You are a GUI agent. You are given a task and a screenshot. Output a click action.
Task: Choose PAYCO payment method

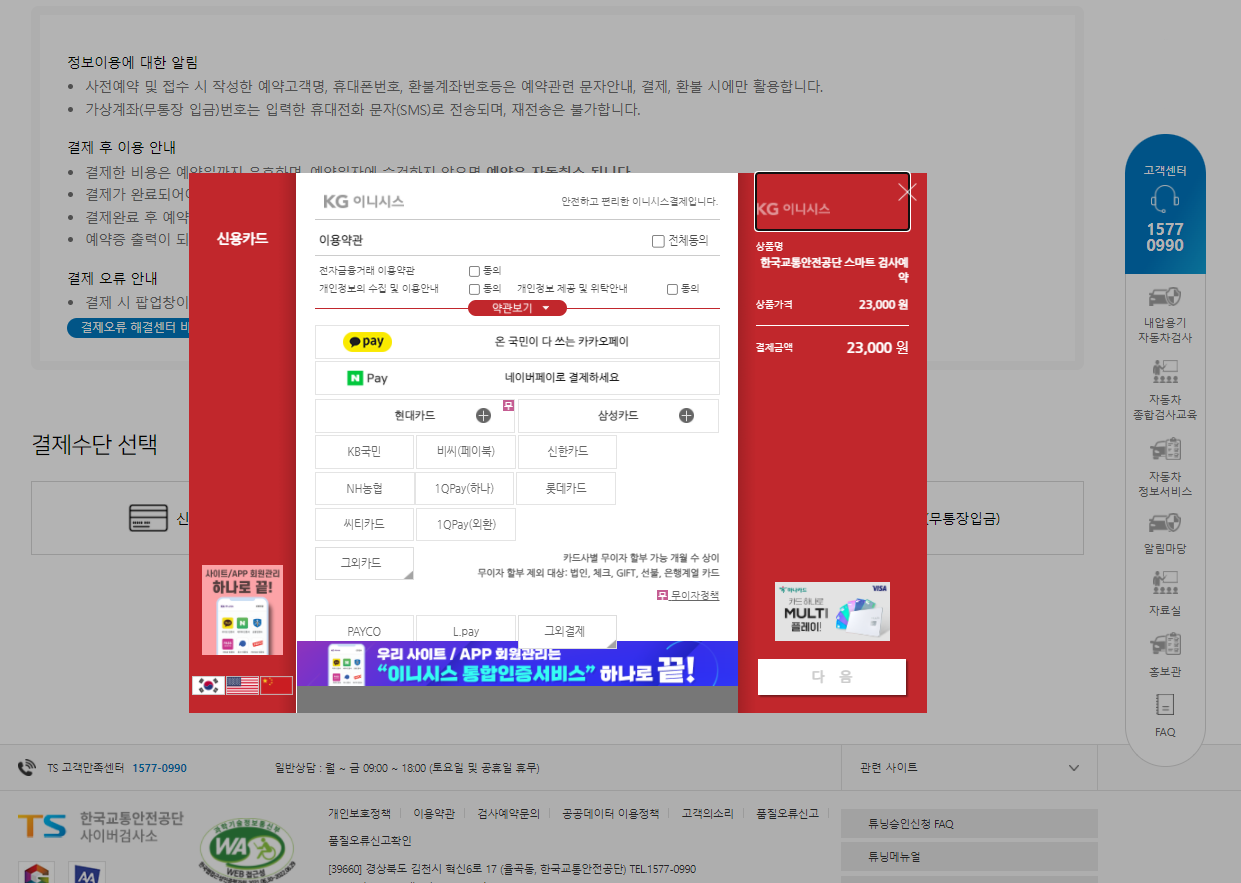point(364,631)
